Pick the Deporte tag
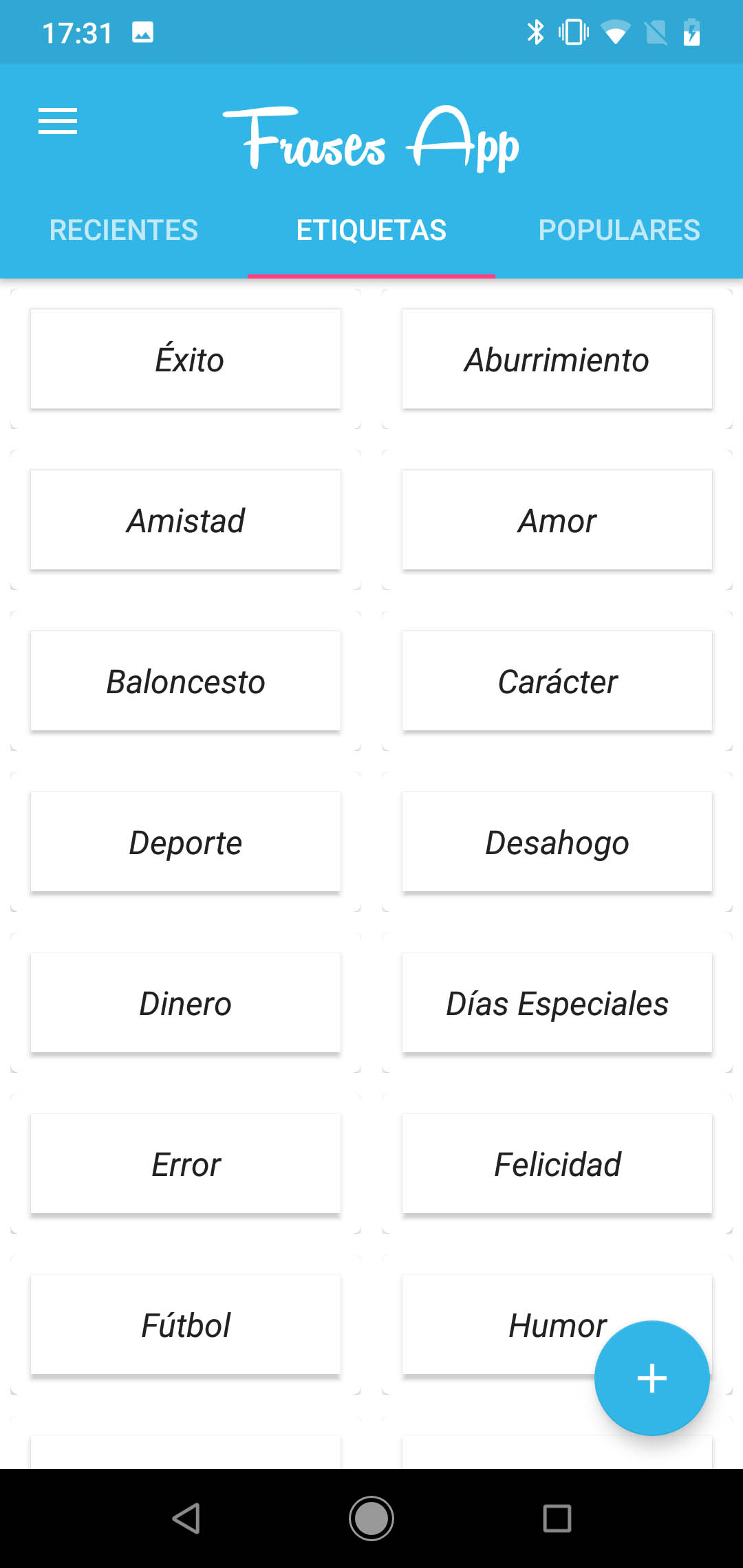This screenshot has width=743, height=1568. 186,842
